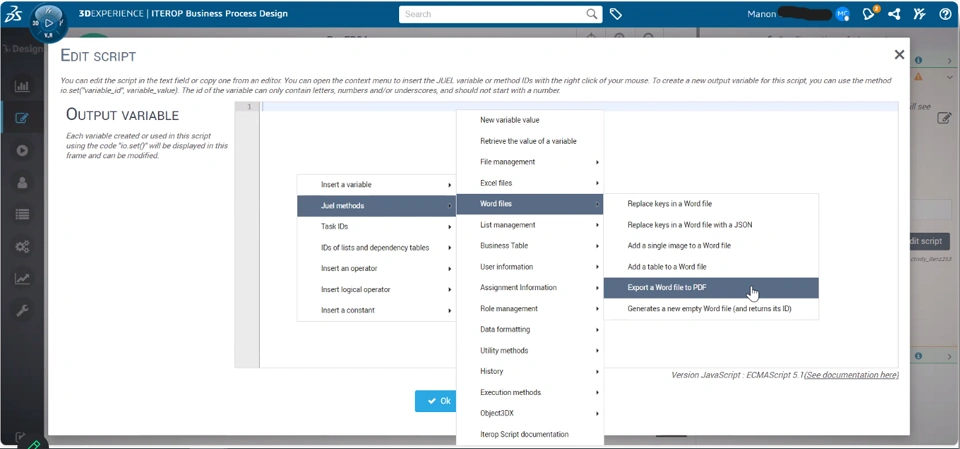Click line 1 of the script editor
Image resolution: width=960 pixels, height=449 pixels.
coord(579,107)
